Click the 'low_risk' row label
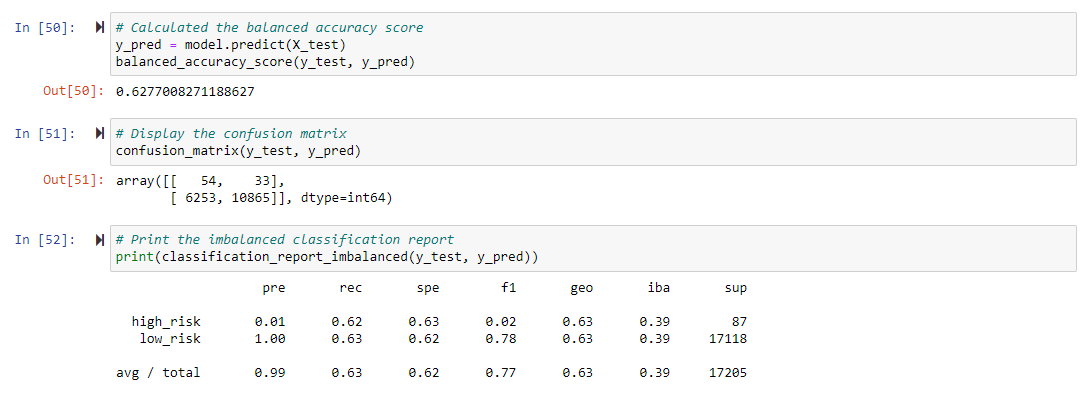Viewport: 1089px width, 413px height. click(x=169, y=339)
